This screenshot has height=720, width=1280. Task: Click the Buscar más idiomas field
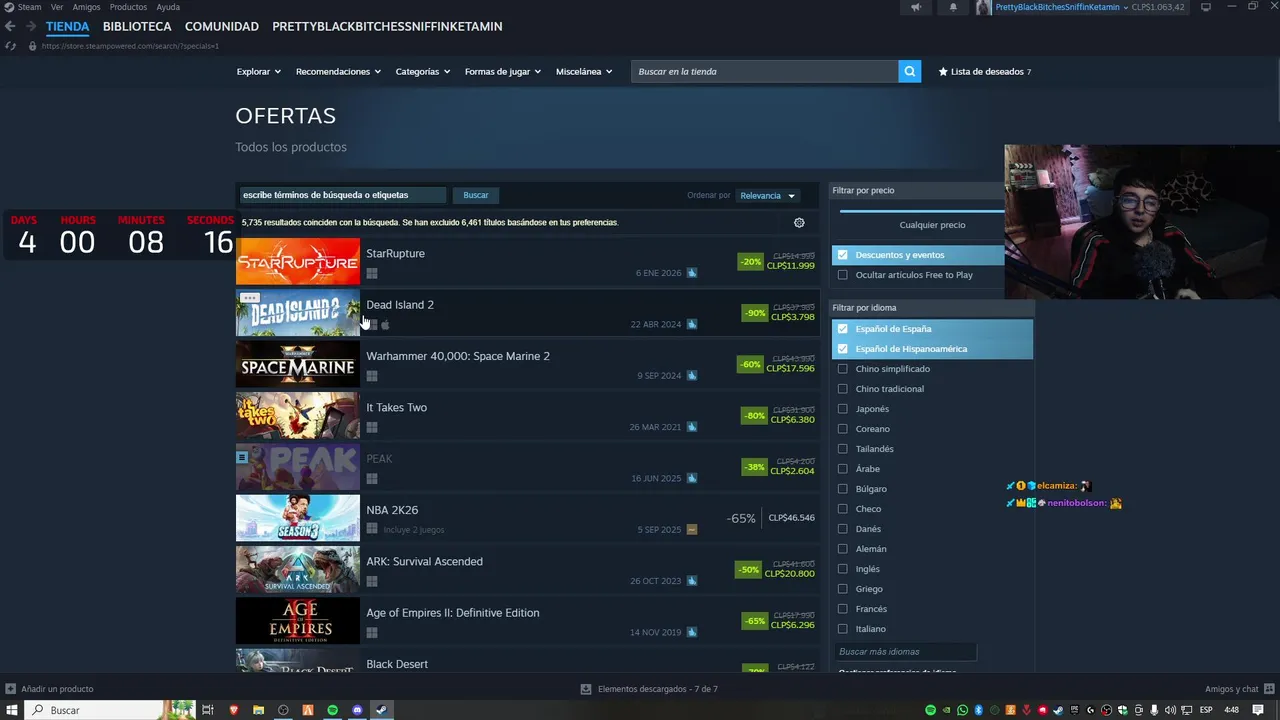905,652
